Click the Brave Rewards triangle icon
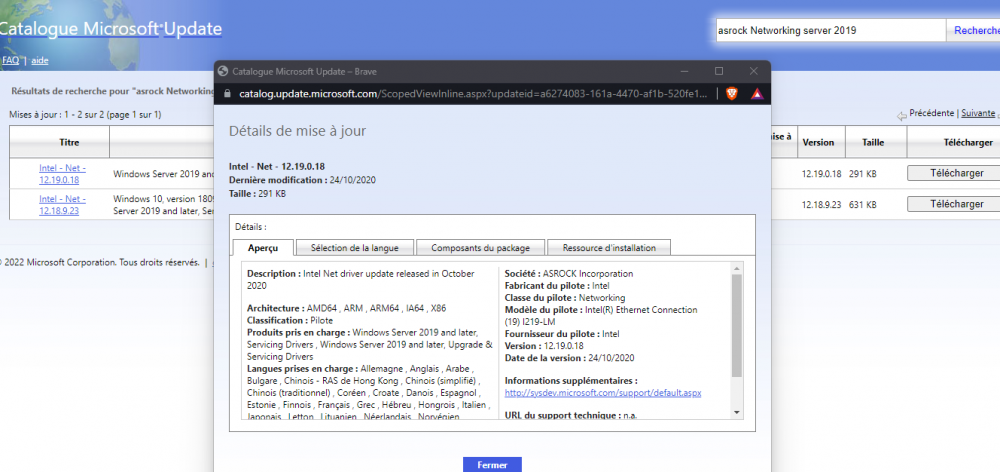 pyautogui.click(x=756, y=94)
